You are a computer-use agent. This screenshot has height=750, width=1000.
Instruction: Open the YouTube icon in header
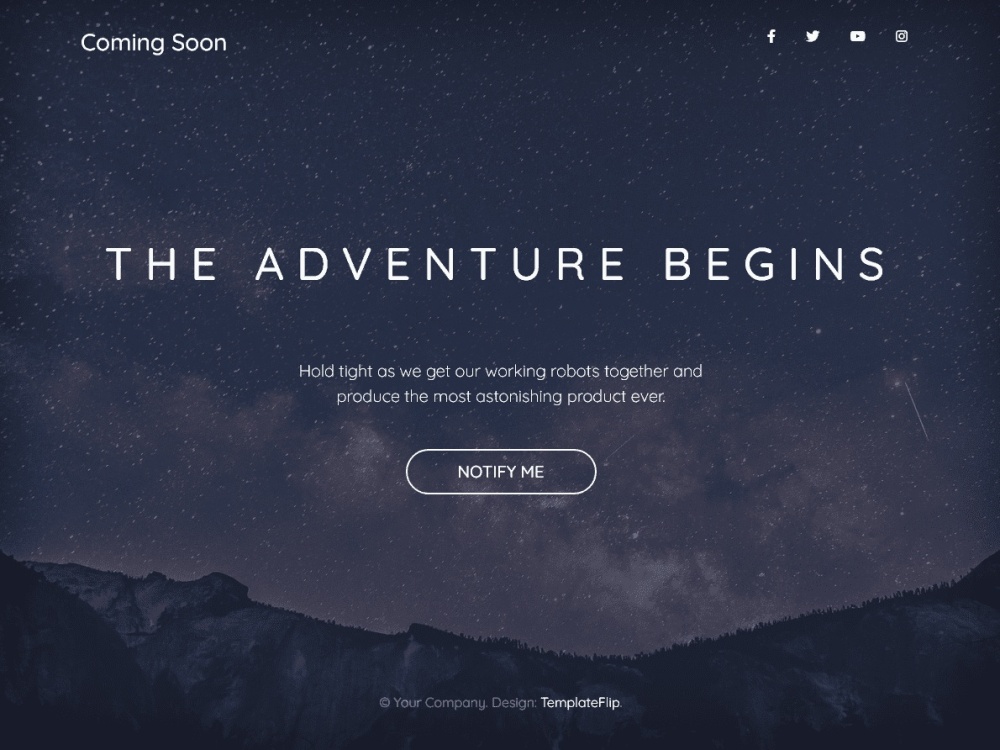pyautogui.click(x=858, y=36)
